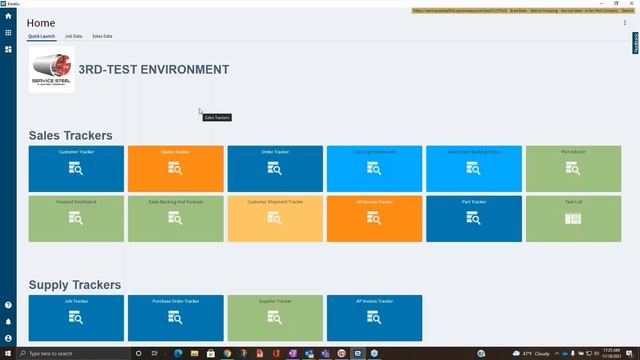Launch the Part Advisor tile
The width and height of the screenshot is (640, 360).
click(573, 169)
